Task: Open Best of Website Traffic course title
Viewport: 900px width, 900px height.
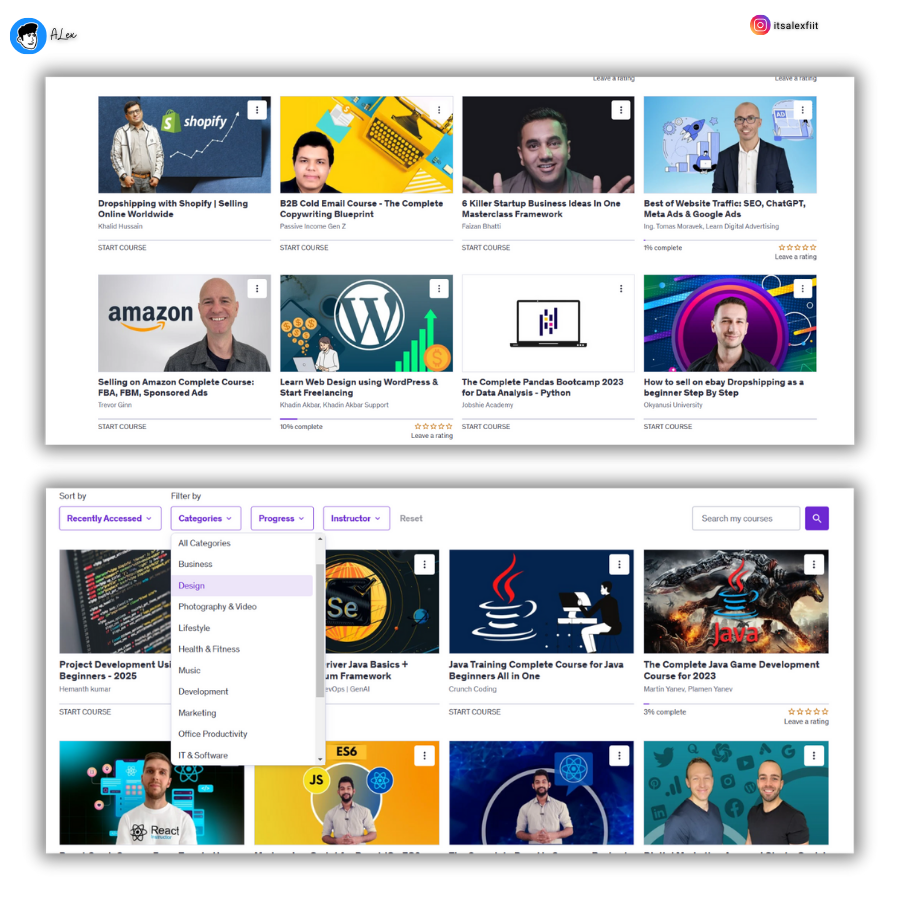Action: (x=724, y=209)
